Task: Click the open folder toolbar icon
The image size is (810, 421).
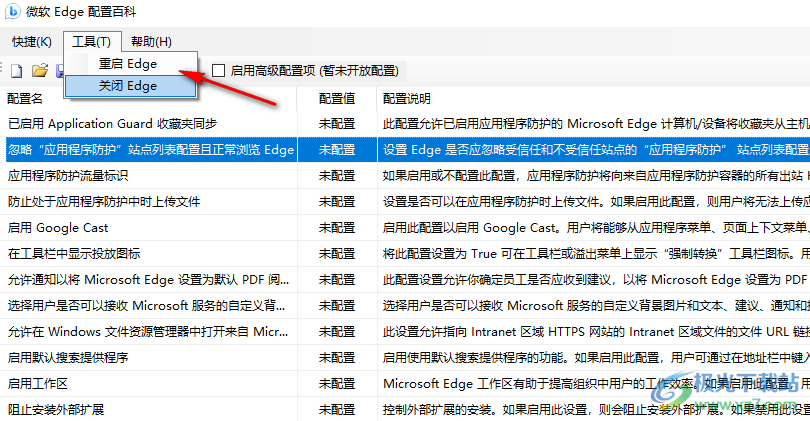Action: click(x=40, y=71)
